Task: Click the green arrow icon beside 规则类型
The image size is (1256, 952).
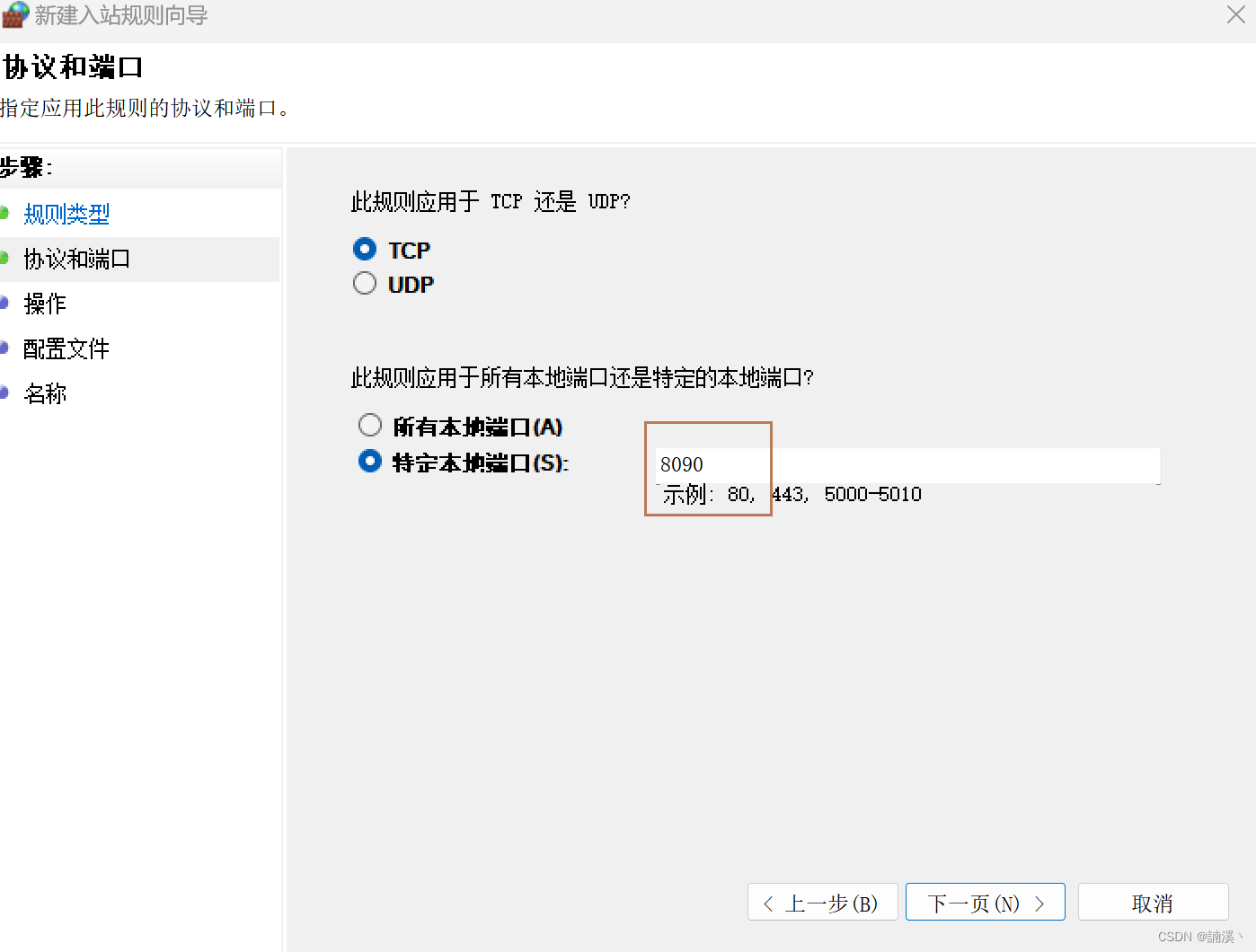Action: (7, 213)
